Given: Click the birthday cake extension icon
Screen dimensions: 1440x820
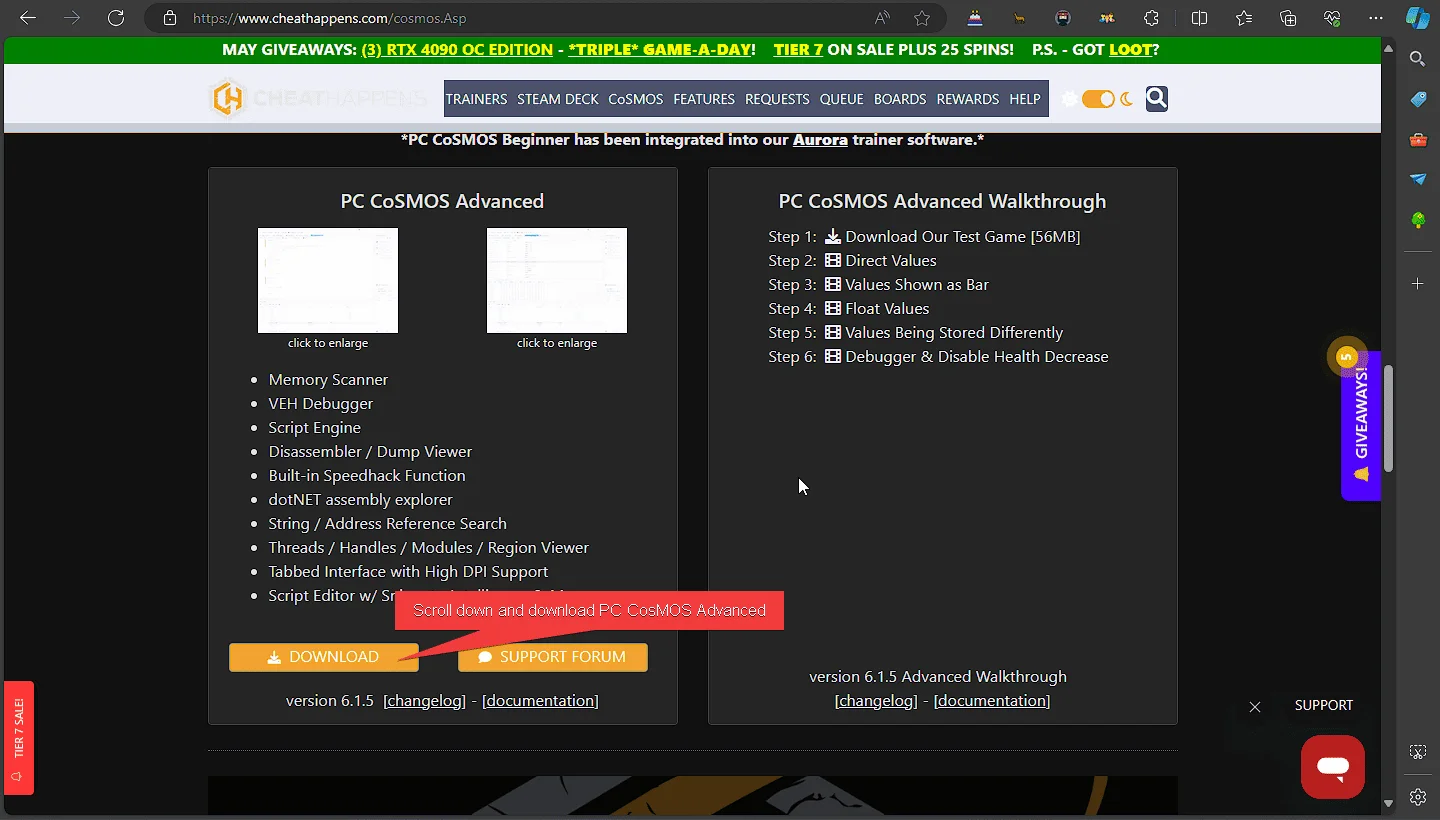Looking at the screenshot, I should pyautogui.click(x=975, y=18).
